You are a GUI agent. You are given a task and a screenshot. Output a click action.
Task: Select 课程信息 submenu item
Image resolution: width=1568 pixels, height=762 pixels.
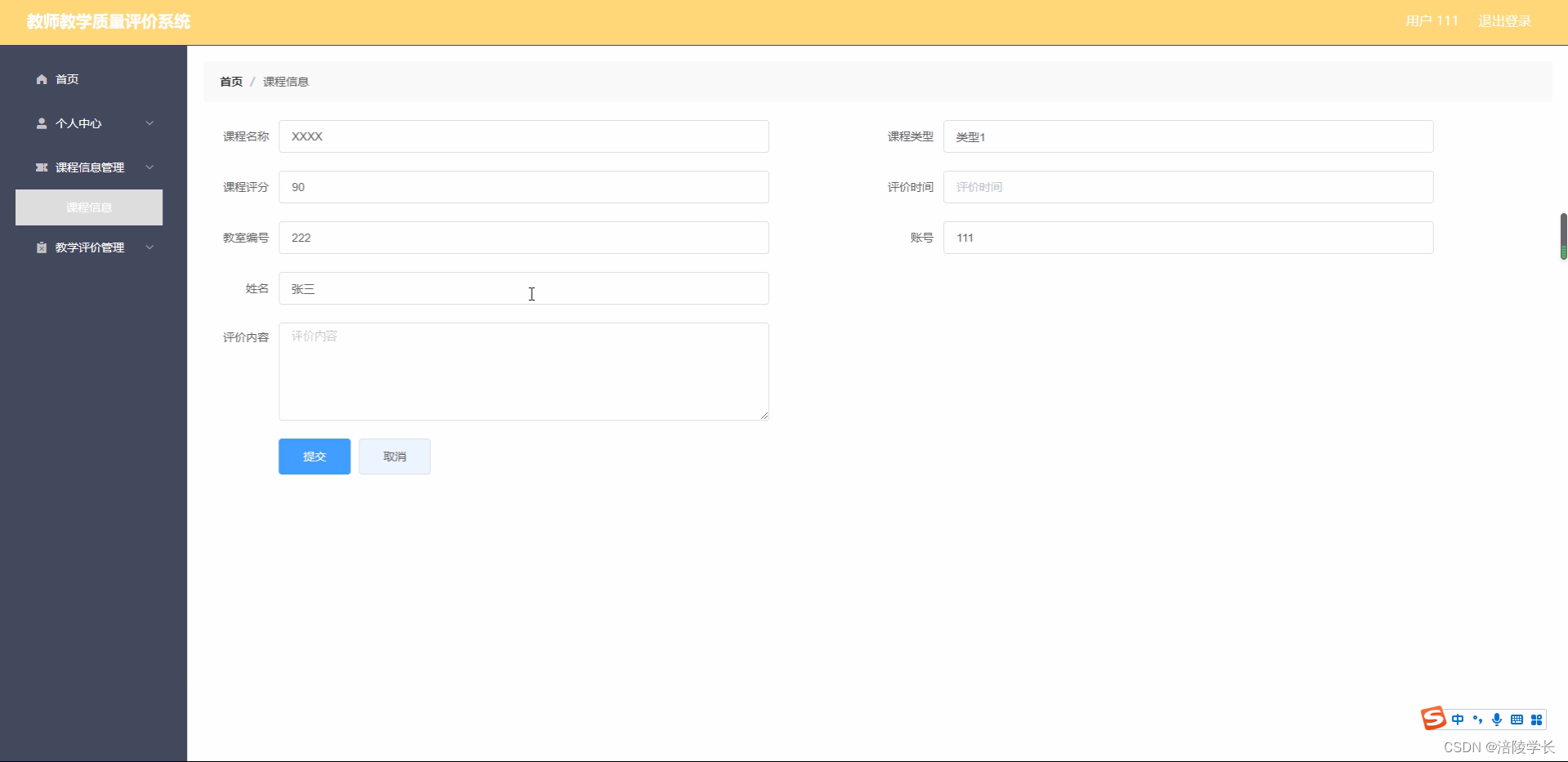[x=88, y=207]
